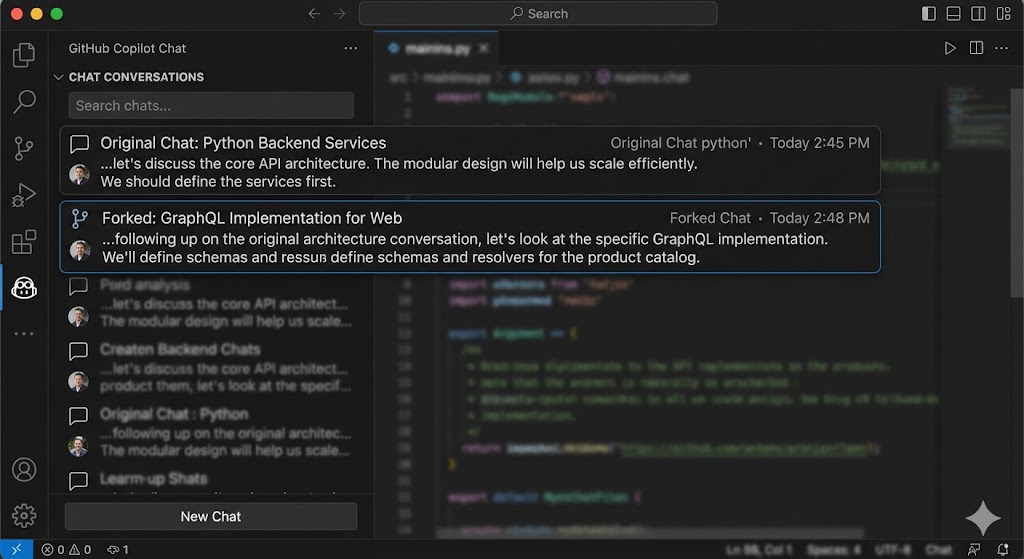This screenshot has height=559, width=1024.
Task: Go back with the left arrow
Action: [x=314, y=14]
